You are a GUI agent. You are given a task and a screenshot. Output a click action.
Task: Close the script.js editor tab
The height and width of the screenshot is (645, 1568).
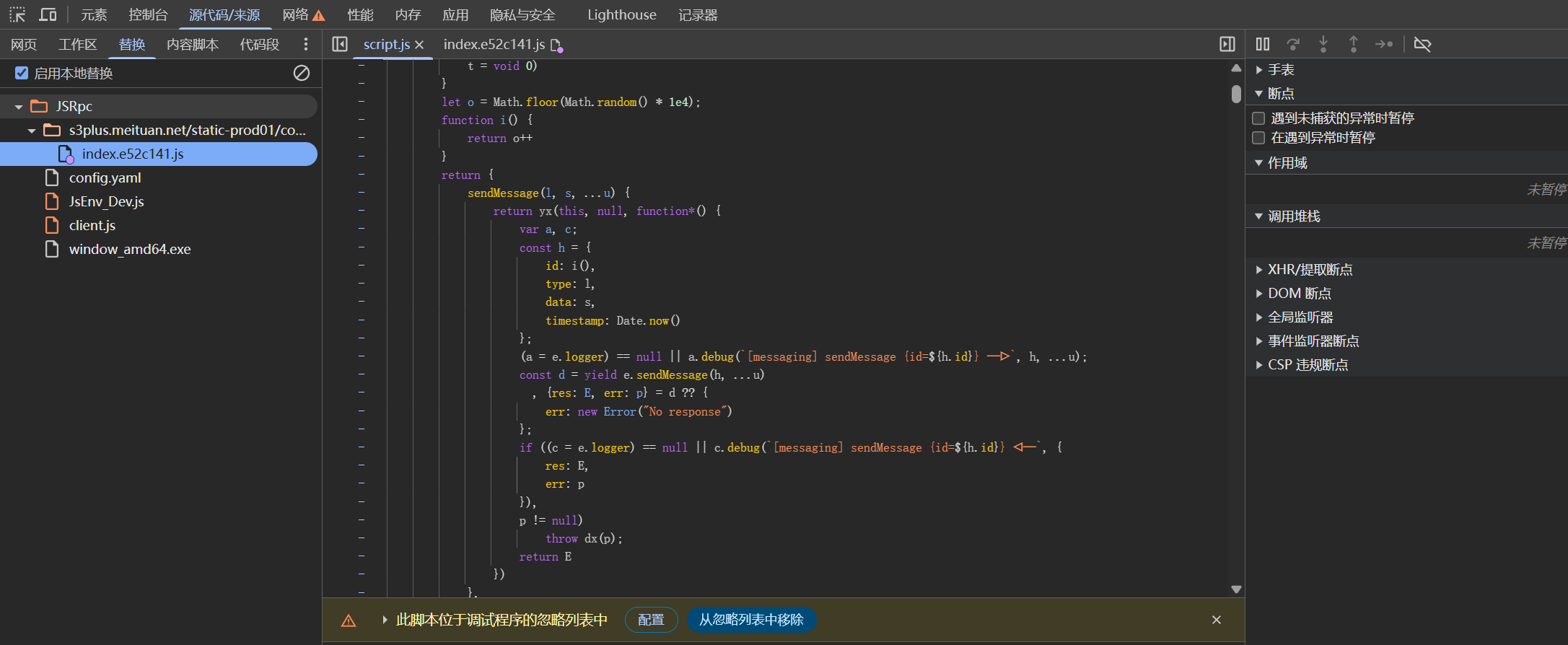[x=419, y=45]
